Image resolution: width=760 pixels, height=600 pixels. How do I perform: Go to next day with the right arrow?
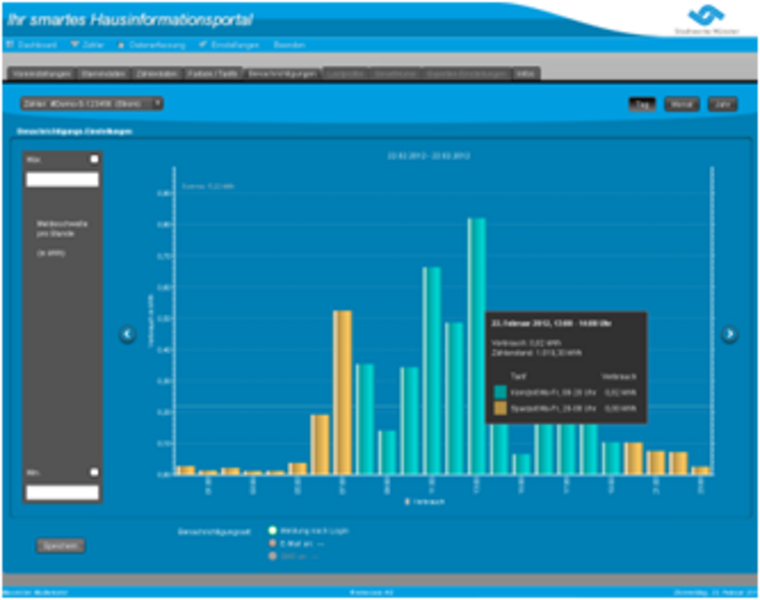coord(729,334)
